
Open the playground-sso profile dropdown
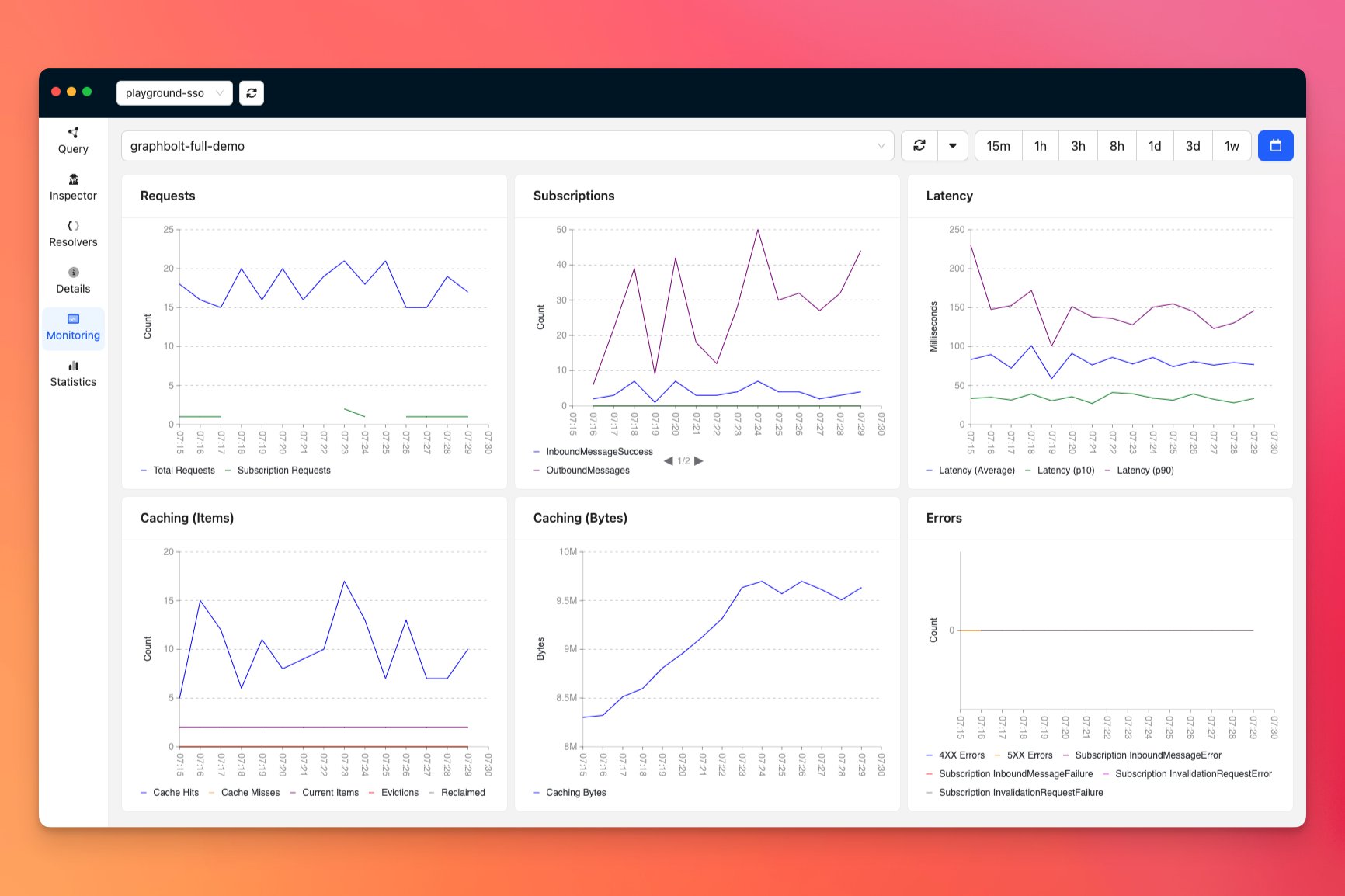pyautogui.click(x=175, y=93)
